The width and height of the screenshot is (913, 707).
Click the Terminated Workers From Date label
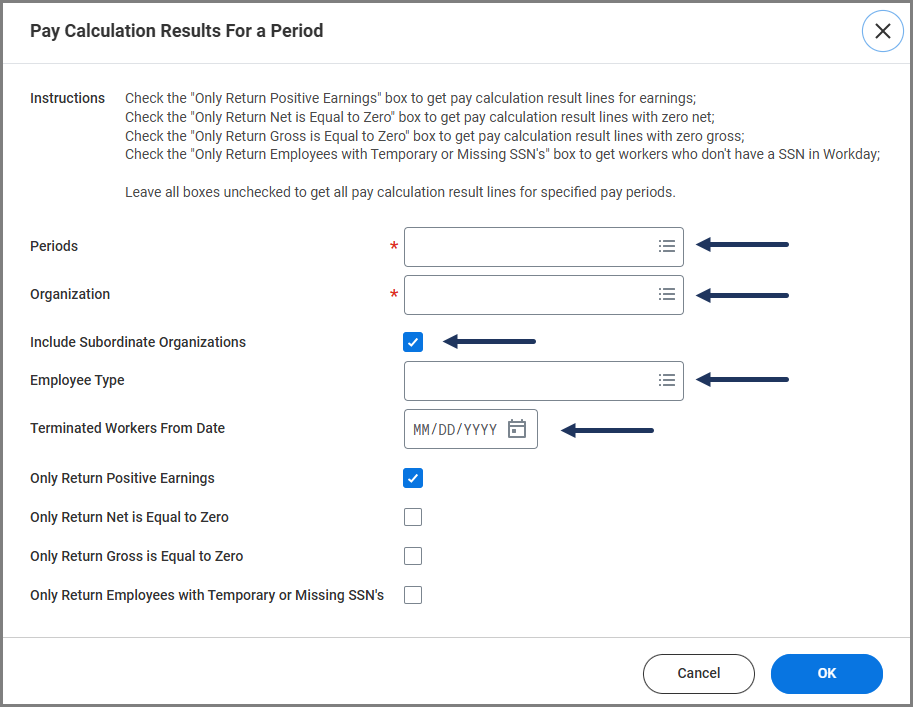point(127,428)
